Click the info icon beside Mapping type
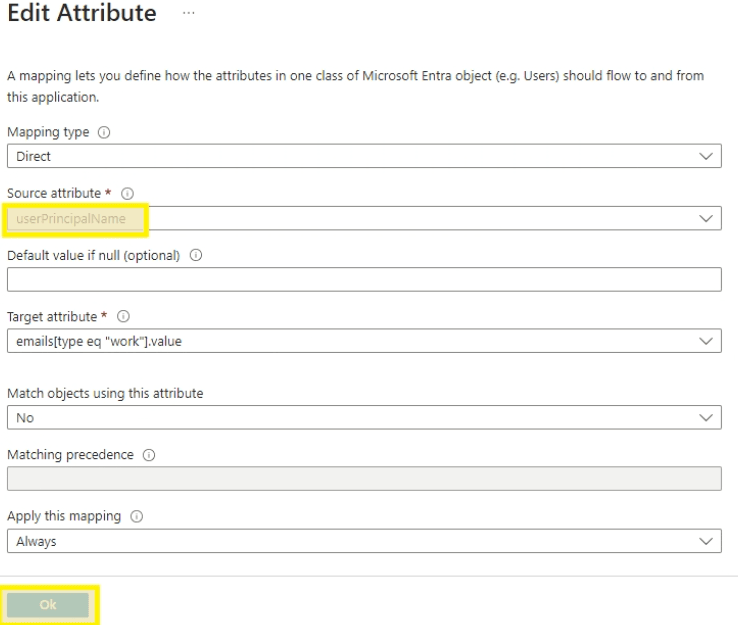The height and width of the screenshot is (625, 738). (104, 133)
